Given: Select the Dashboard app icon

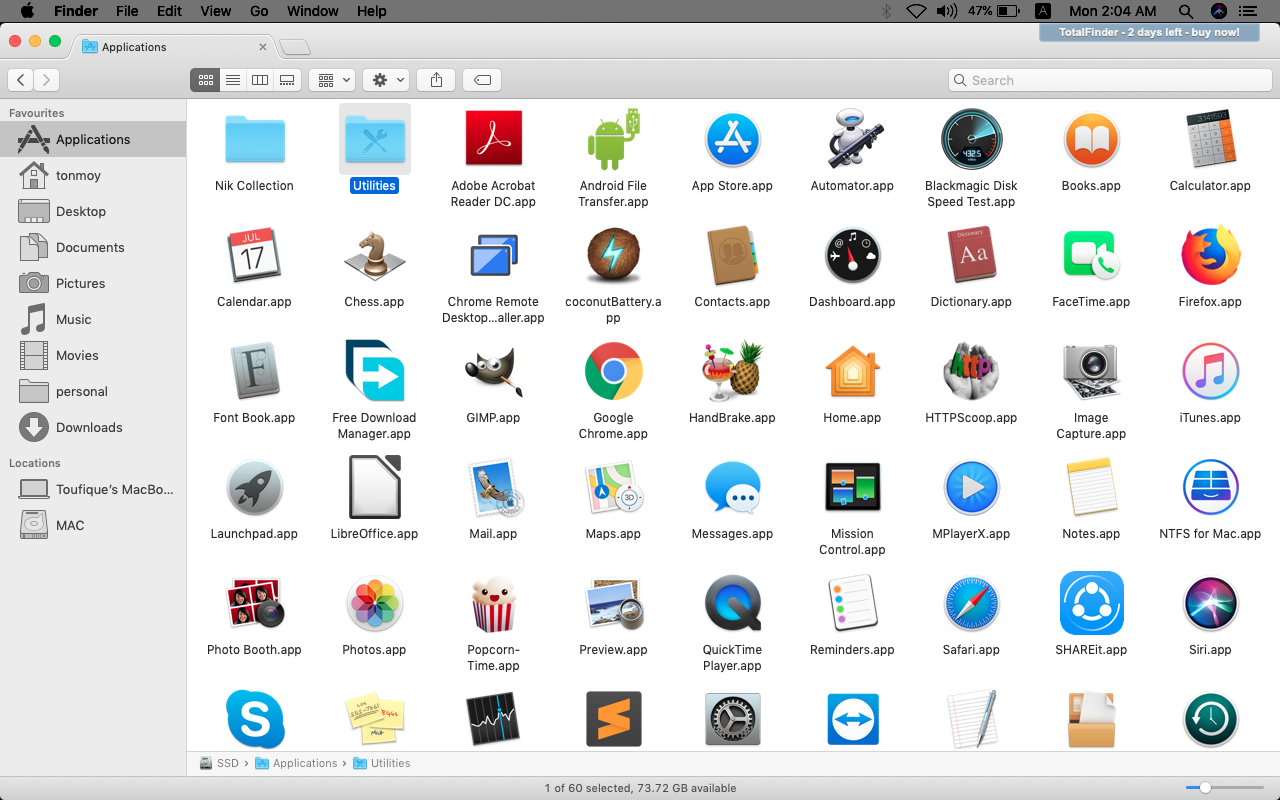Looking at the screenshot, I should (852, 256).
